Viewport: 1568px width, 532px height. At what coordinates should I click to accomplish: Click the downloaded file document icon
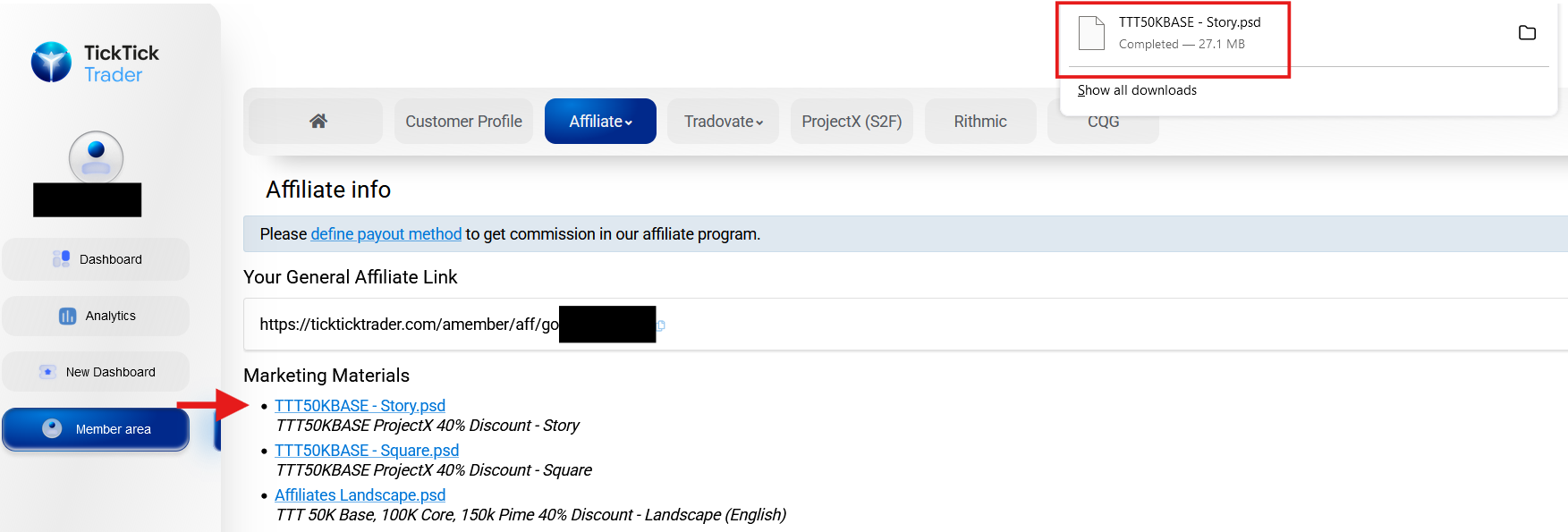coord(1091,33)
